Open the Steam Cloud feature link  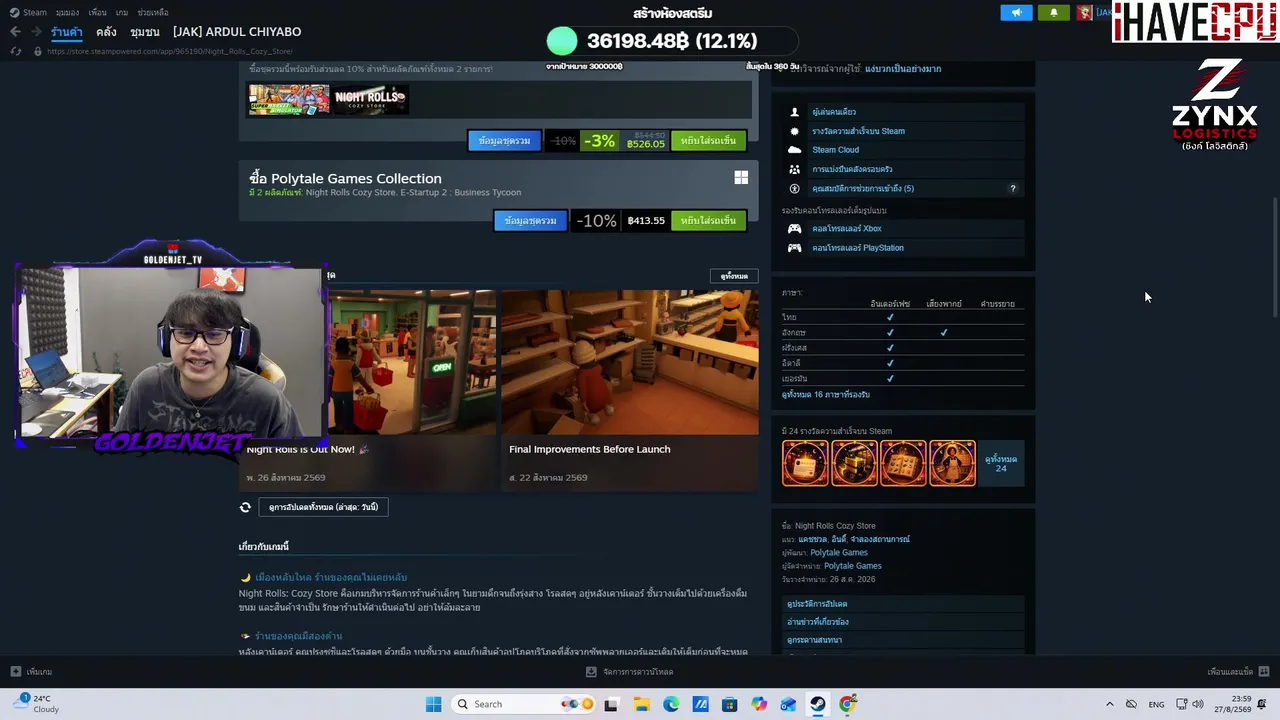coord(835,150)
